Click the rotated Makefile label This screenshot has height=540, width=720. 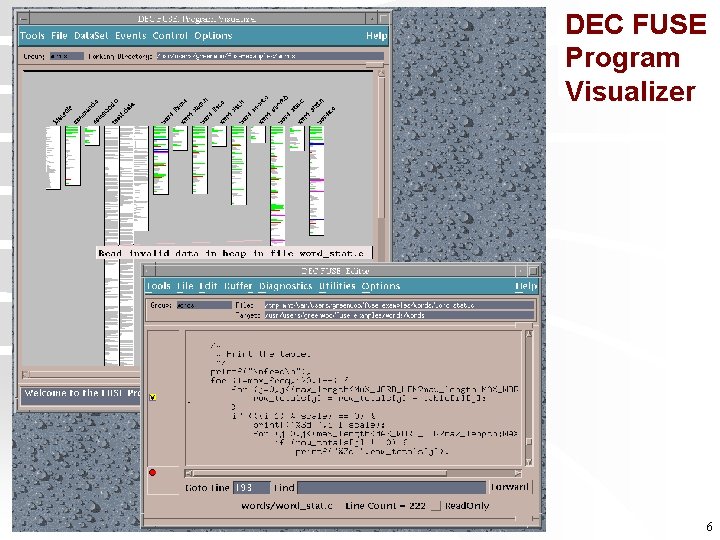62,115
